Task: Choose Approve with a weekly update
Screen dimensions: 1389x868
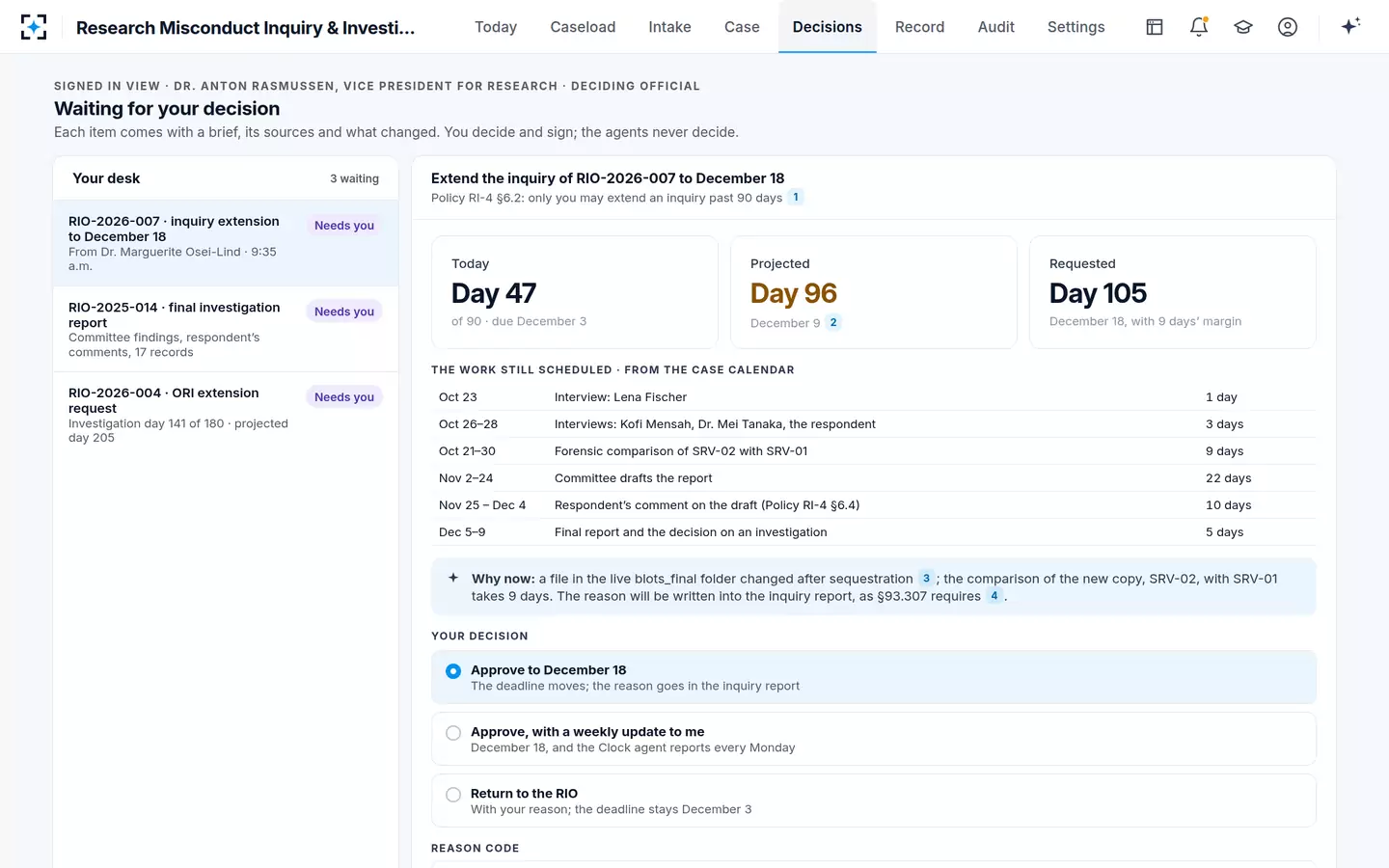Action: [874, 739]
